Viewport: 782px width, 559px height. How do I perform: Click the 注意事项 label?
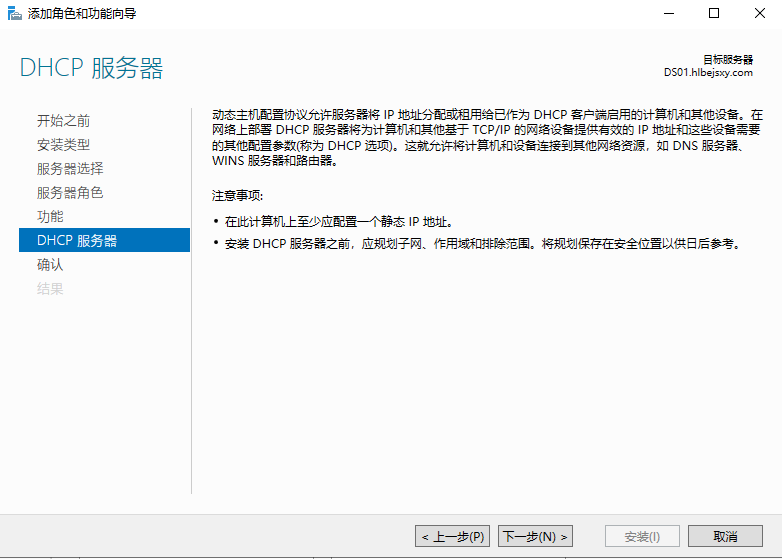[238, 195]
